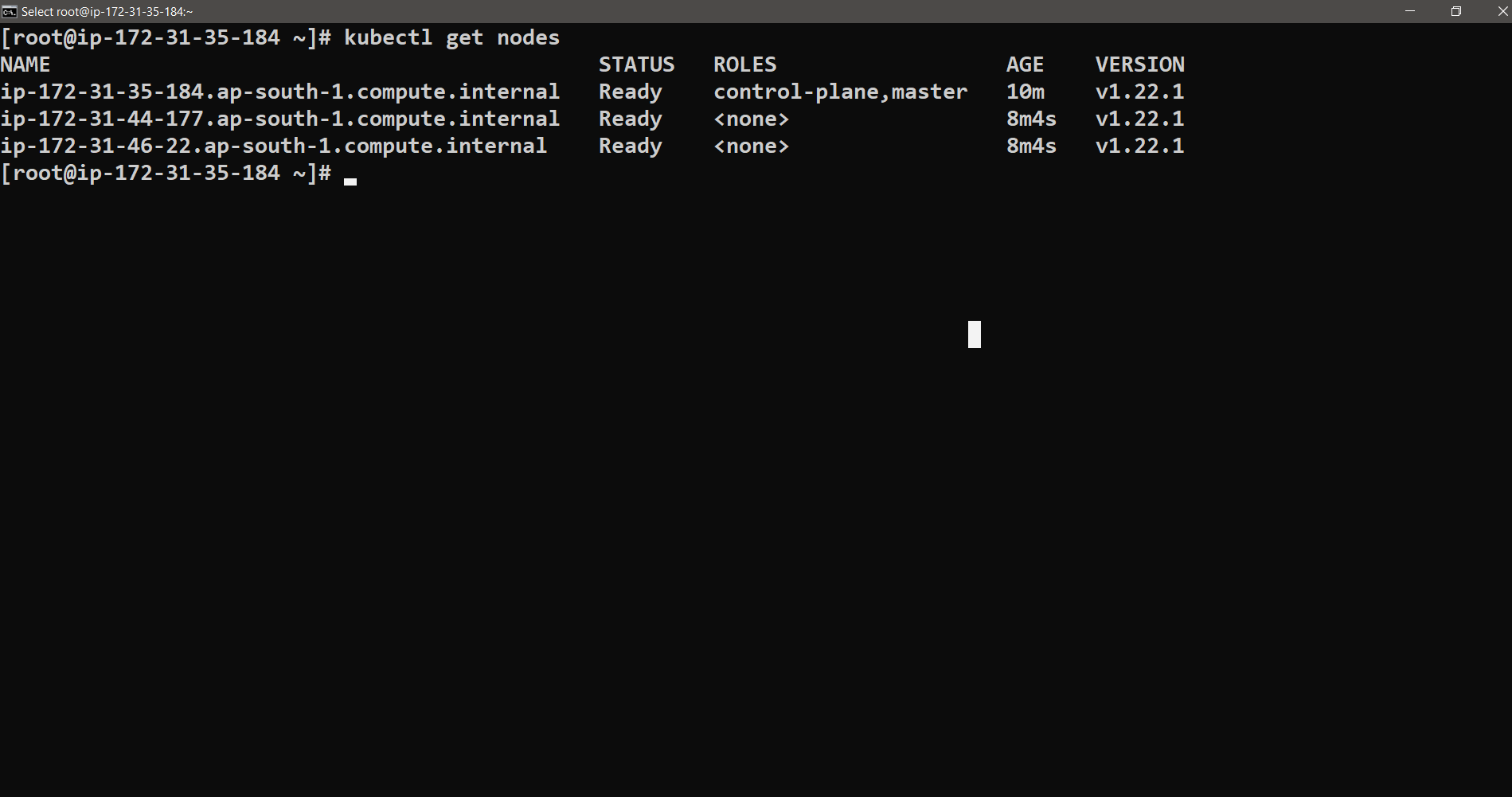
Task: Click the white selection block in terminal
Action: [x=975, y=334]
